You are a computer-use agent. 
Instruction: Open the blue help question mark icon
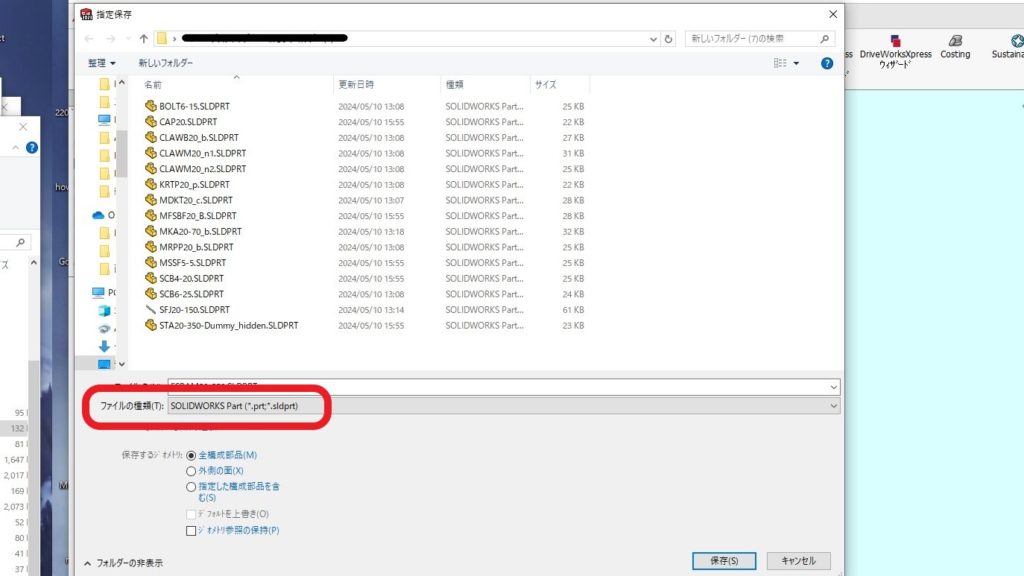827,63
